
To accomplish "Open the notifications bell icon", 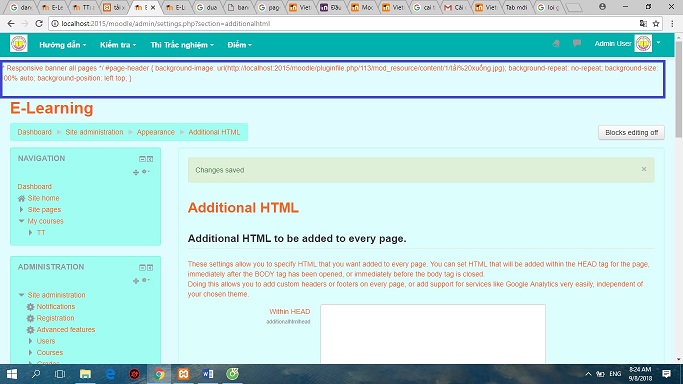I will tap(556, 44).
